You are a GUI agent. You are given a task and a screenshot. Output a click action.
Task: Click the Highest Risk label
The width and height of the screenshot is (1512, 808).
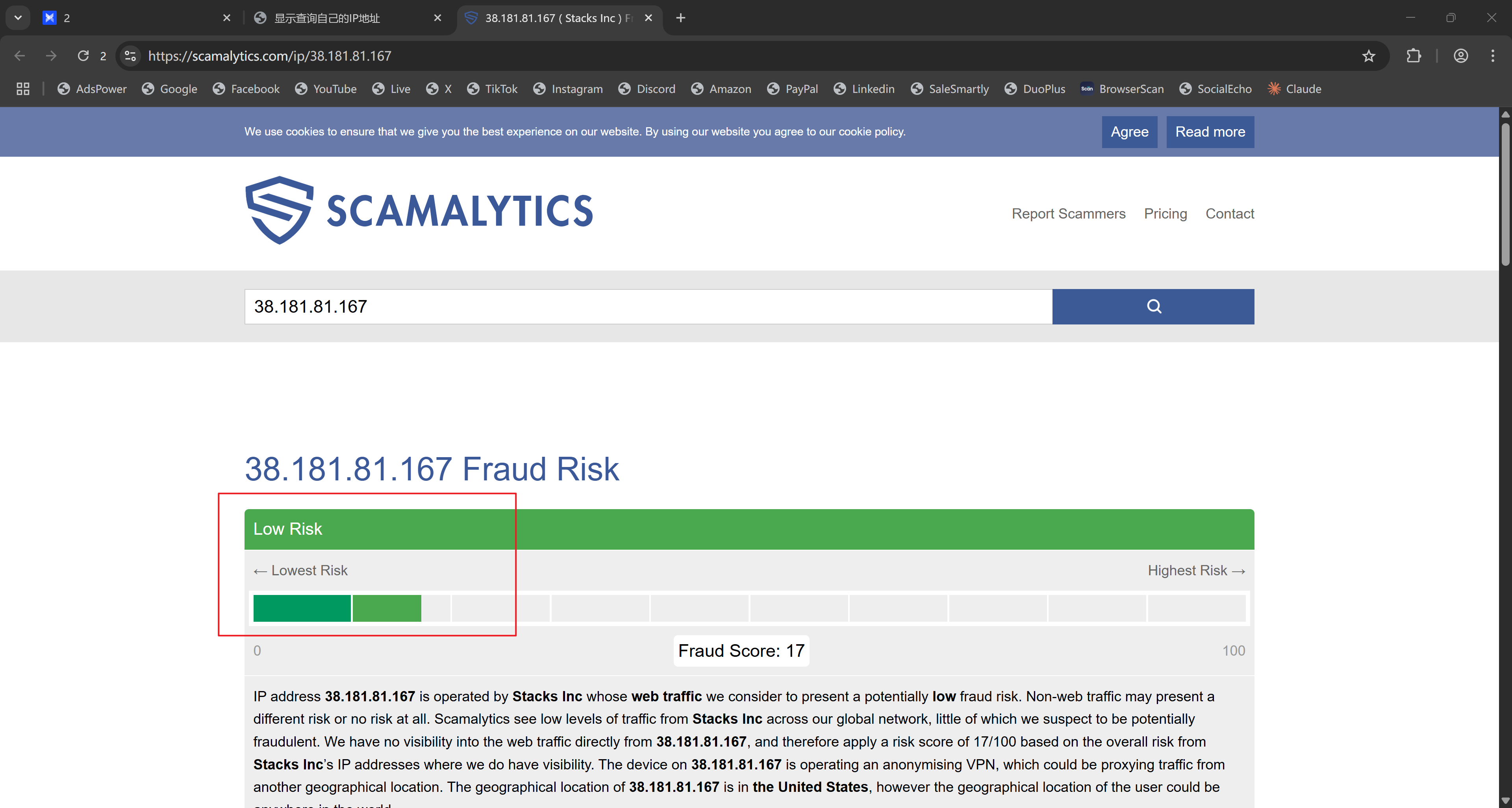[1196, 570]
